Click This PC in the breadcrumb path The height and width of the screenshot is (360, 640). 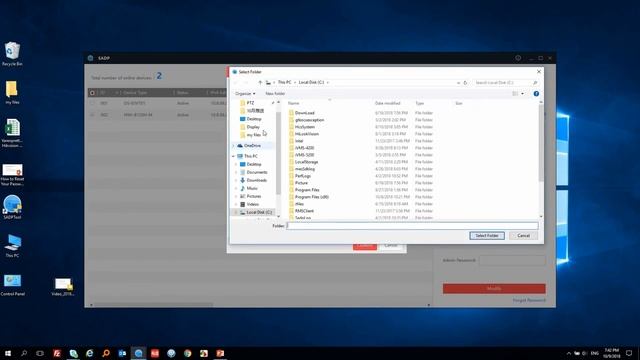284,82
